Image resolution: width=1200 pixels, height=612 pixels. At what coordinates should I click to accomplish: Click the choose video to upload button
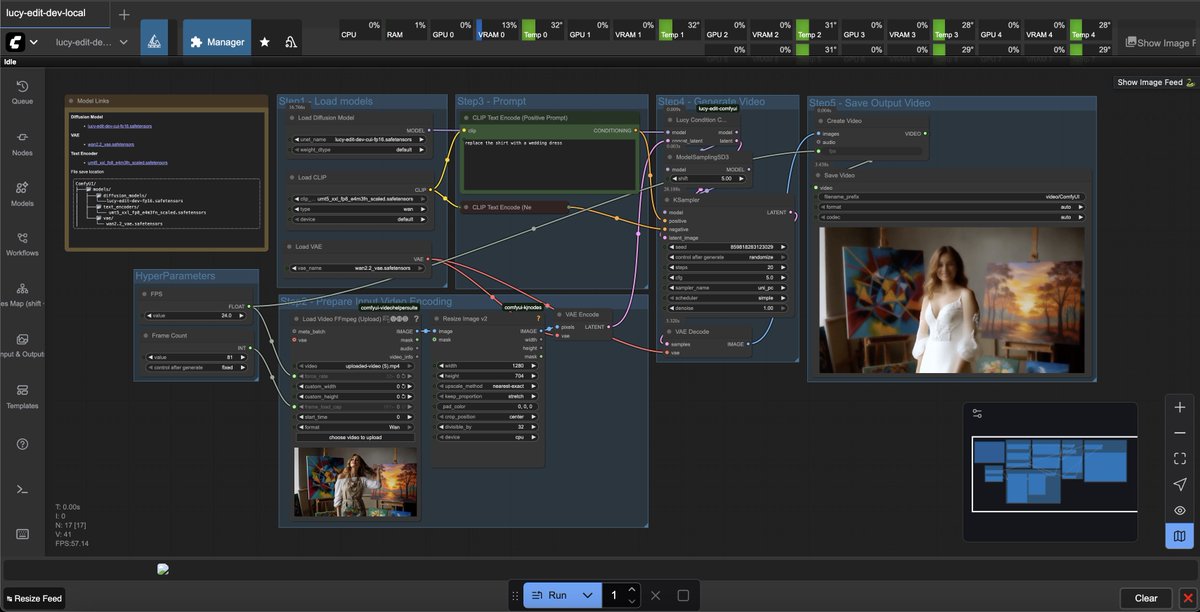click(355, 436)
